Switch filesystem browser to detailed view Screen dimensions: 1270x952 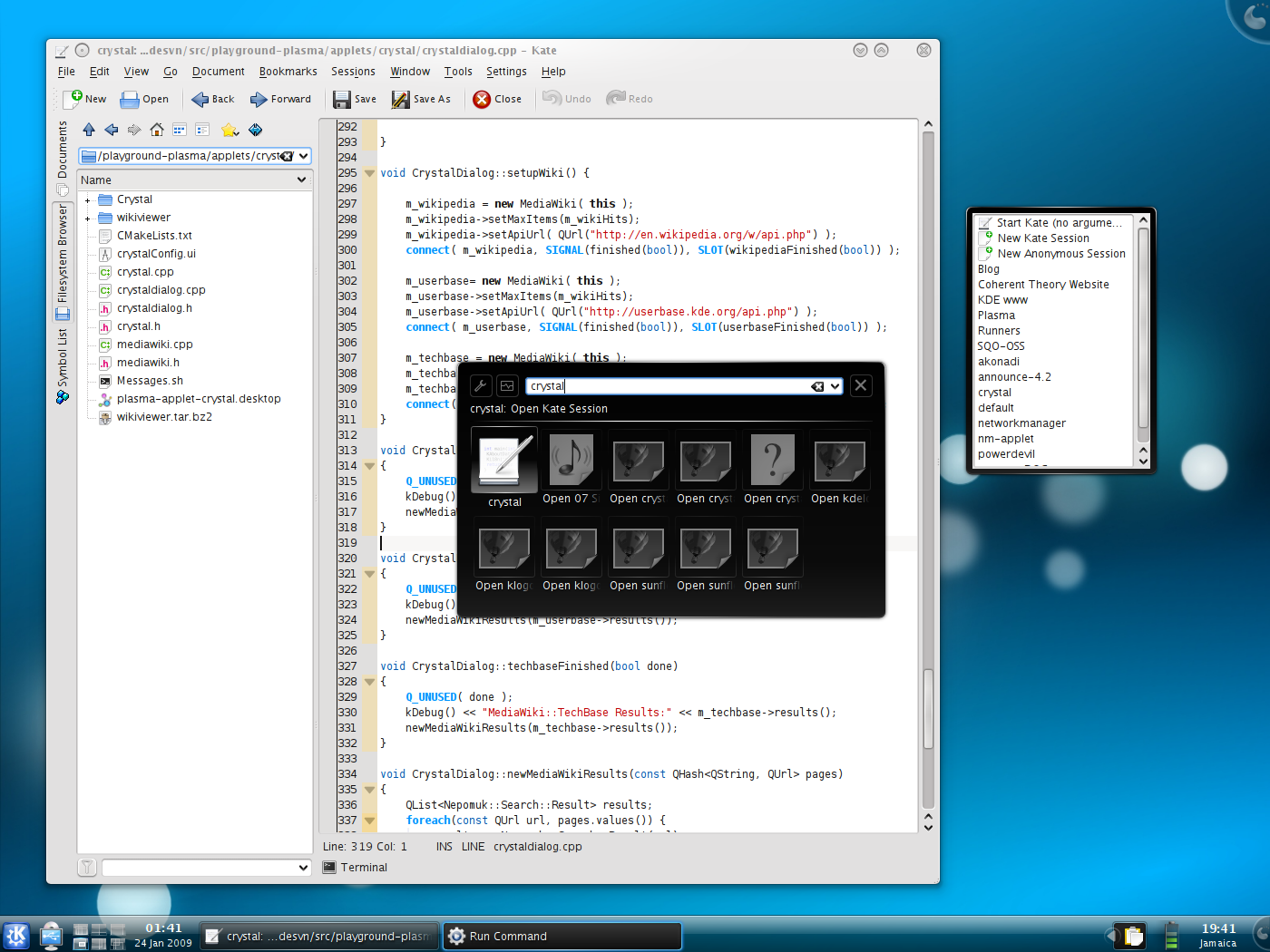[202, 130]
